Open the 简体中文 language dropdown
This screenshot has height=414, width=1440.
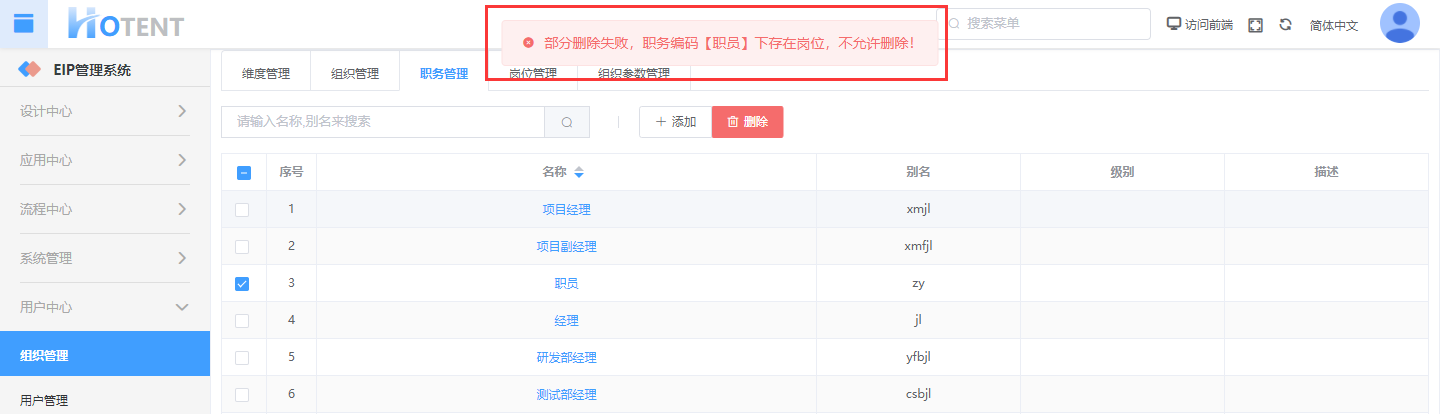coord(1334,25)
